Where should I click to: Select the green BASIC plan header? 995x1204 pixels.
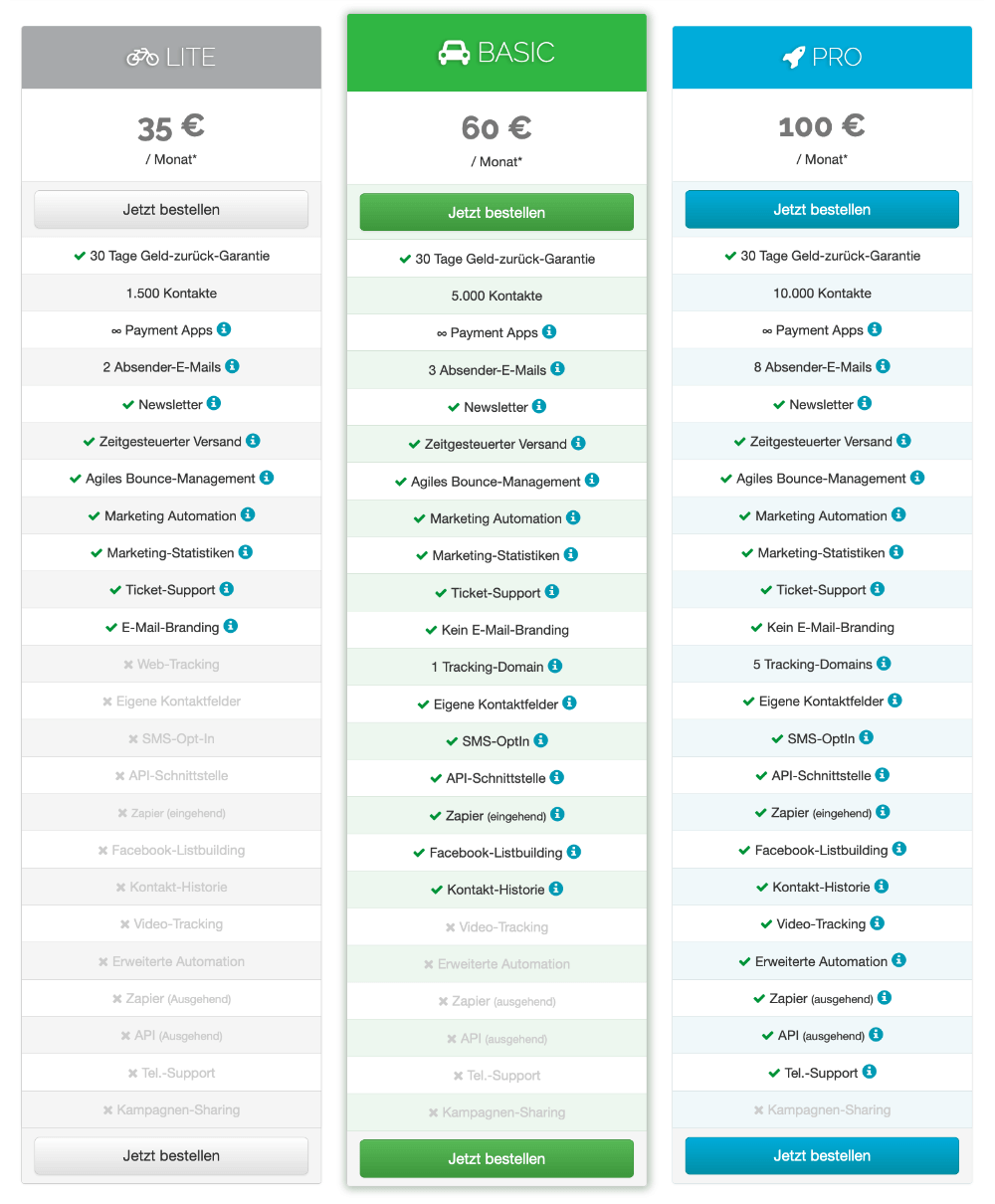(x=497, y=53)
